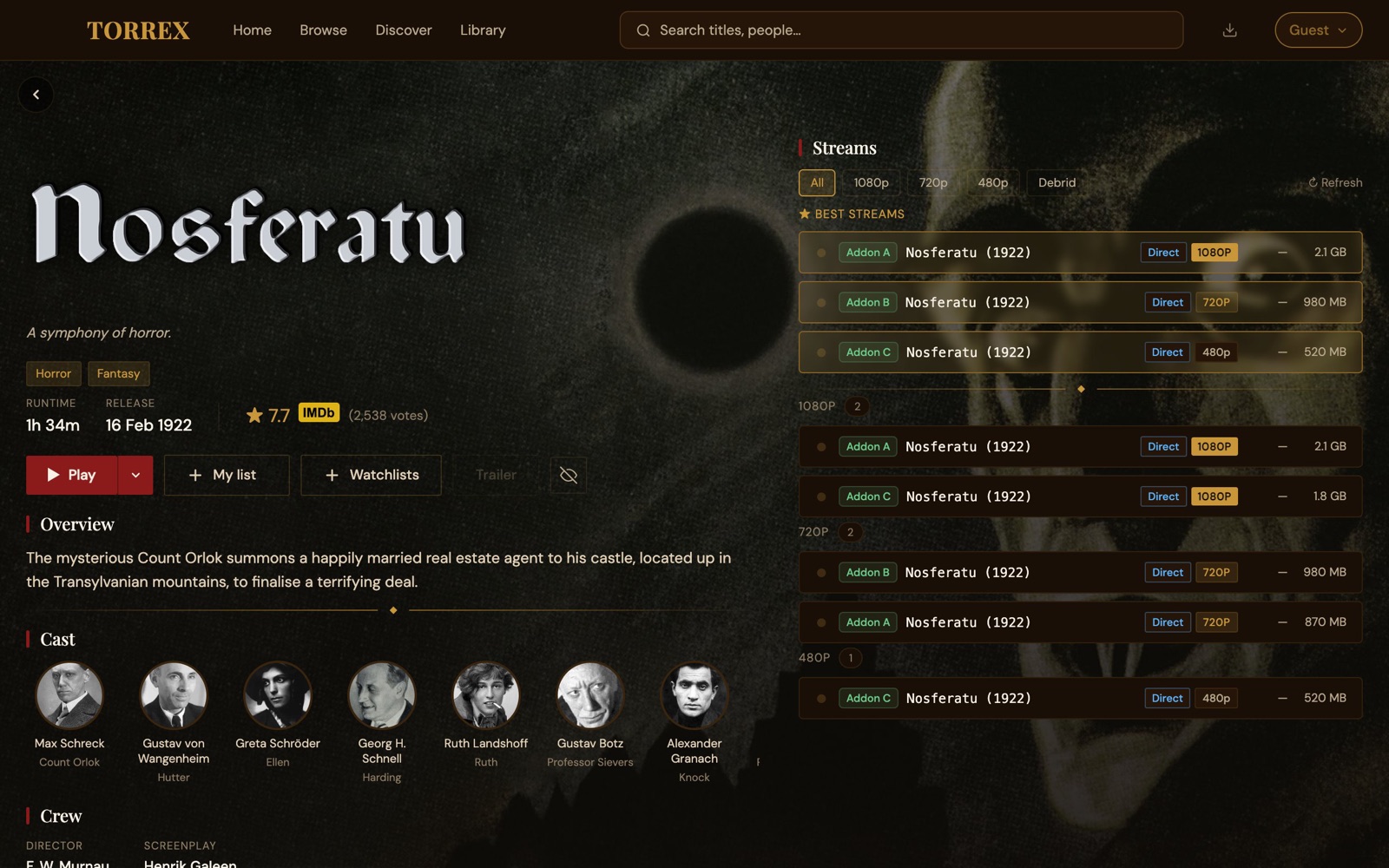Play Nosferatu
1389x868 pixels.
[x=72, y=475]
